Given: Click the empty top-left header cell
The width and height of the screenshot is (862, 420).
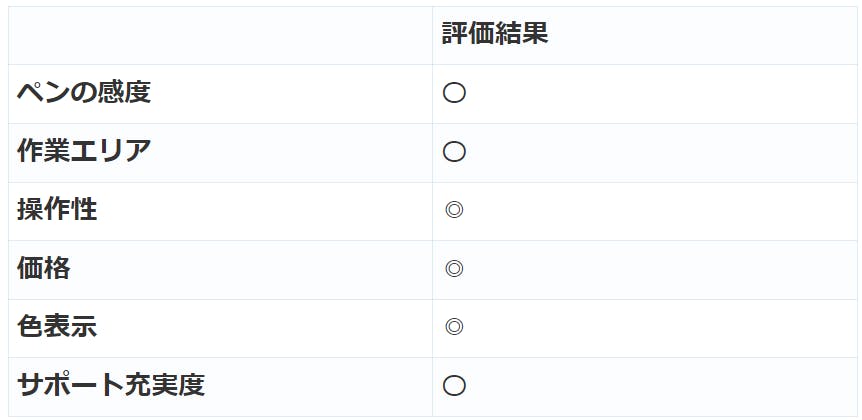Looking at the screenshot, I should coord(220,35).
